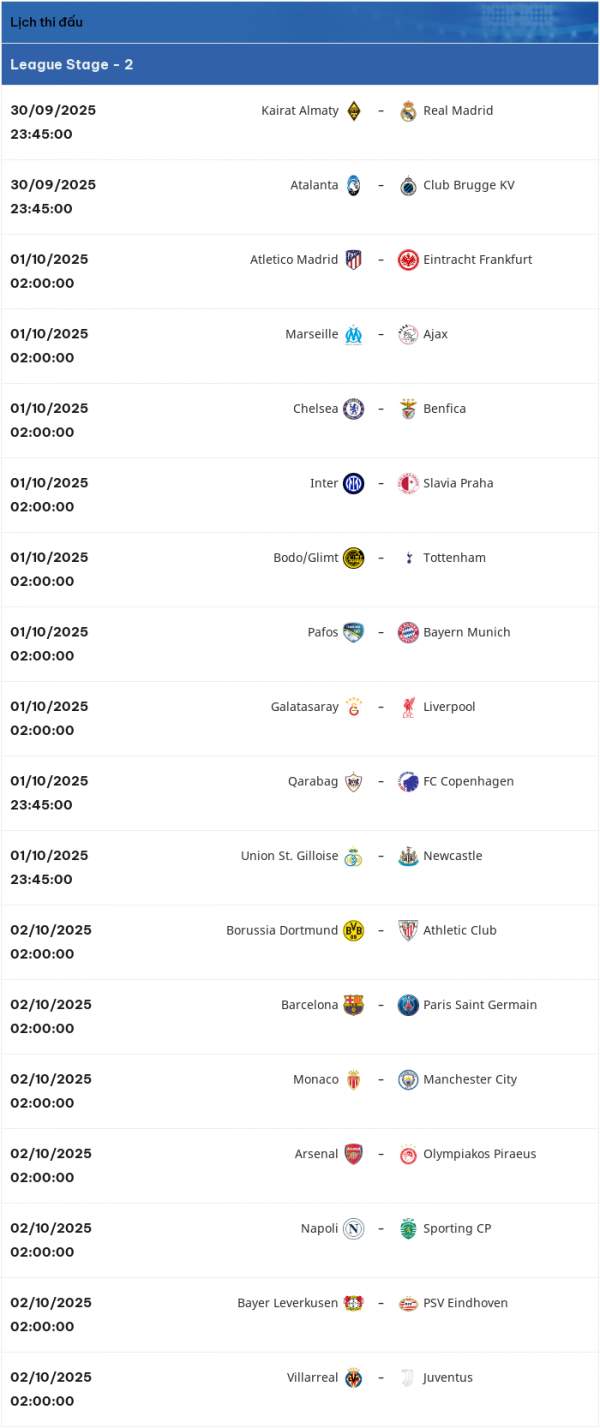This screenshot has height=1428, width=600.
Task: Open the Paris Saint Germain team link
Action: coord(480,1005)
